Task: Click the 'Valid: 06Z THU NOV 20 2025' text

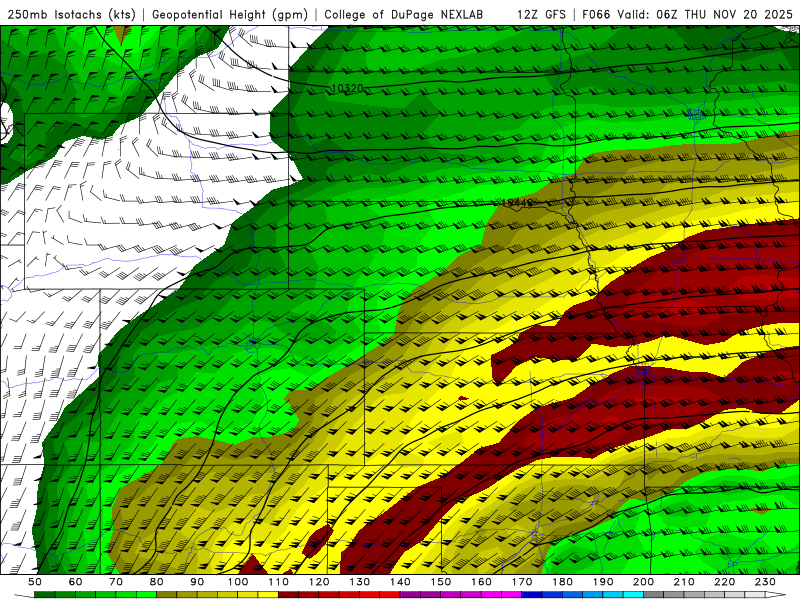Action: [x=705, y=14]
